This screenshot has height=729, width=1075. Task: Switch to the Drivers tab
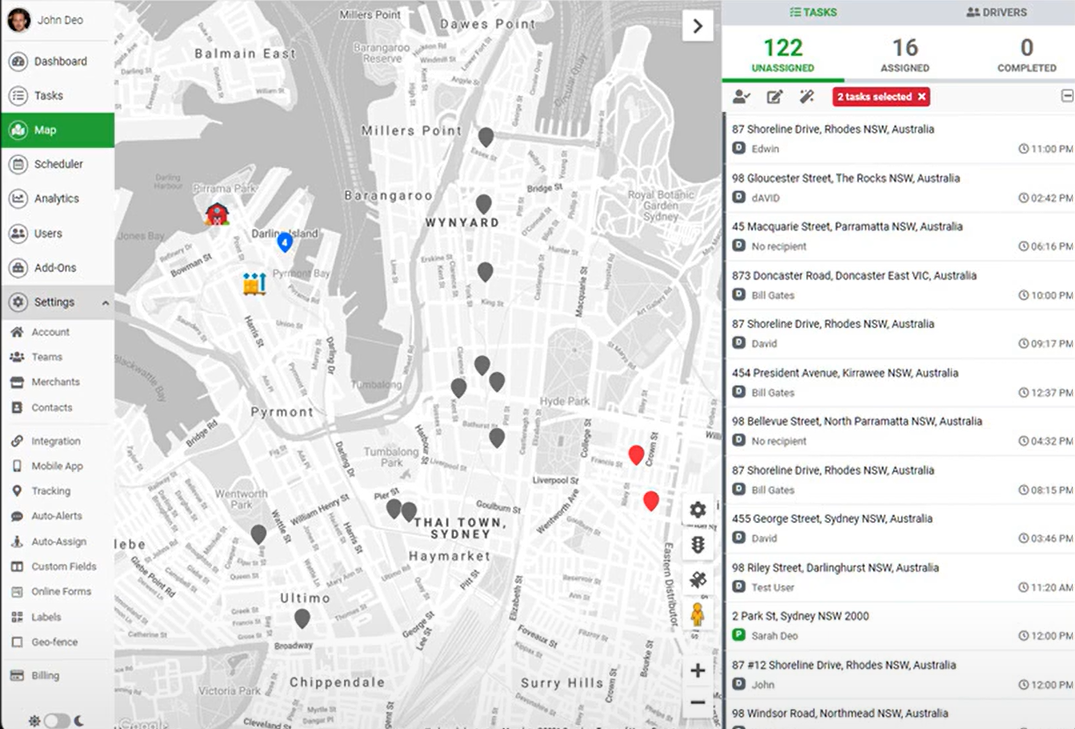point(996,12)
